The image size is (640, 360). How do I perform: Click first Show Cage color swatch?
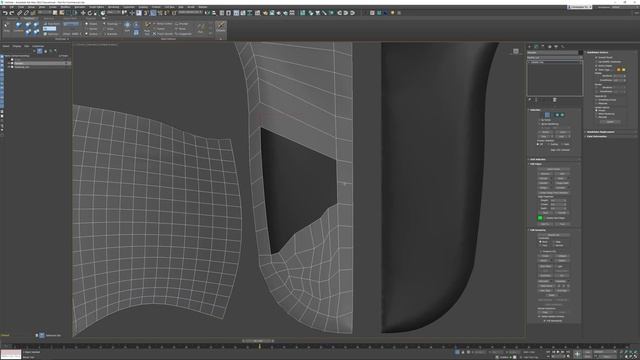click(618, 70)
